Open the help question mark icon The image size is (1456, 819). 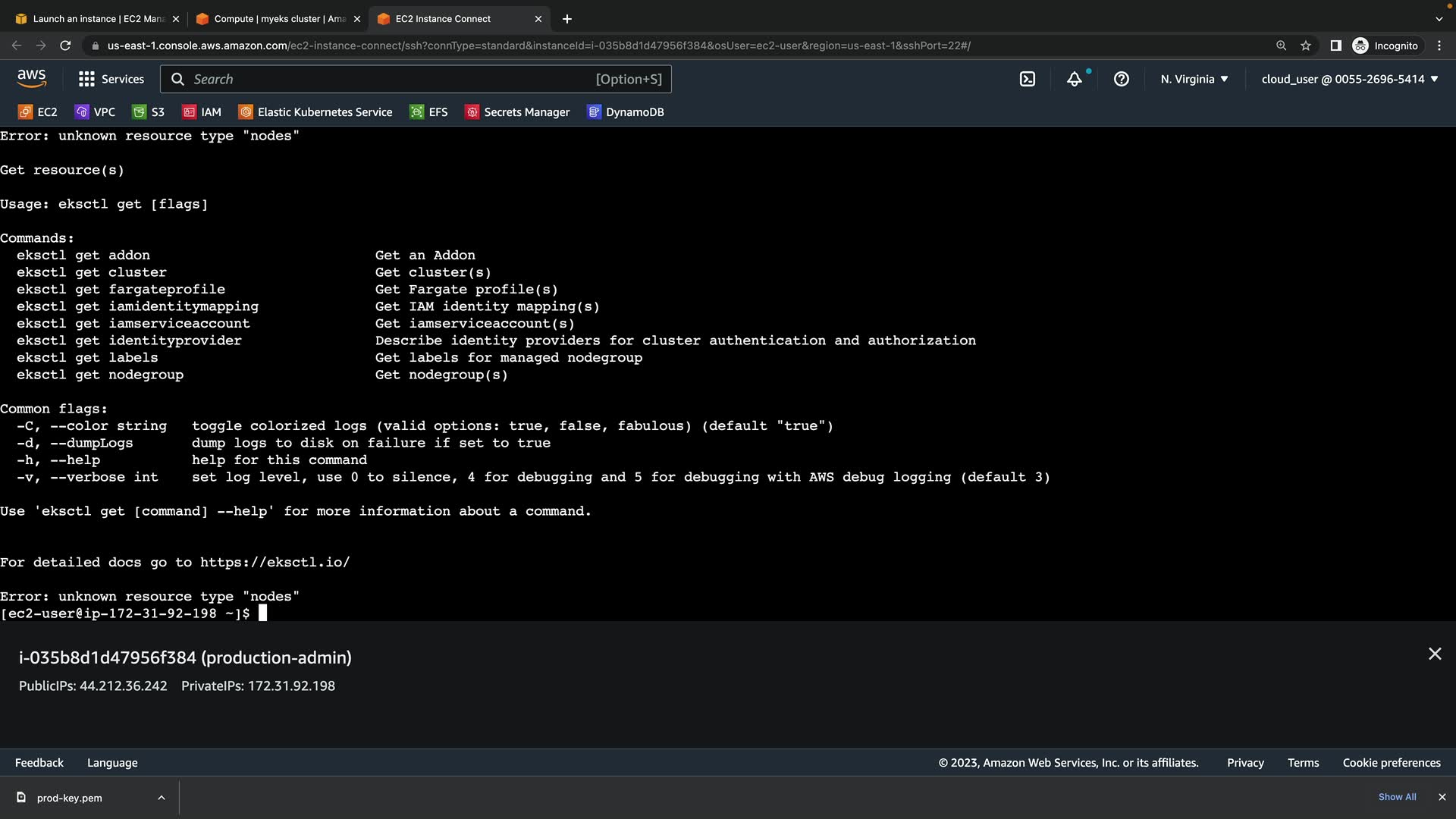coord(1121,79)
